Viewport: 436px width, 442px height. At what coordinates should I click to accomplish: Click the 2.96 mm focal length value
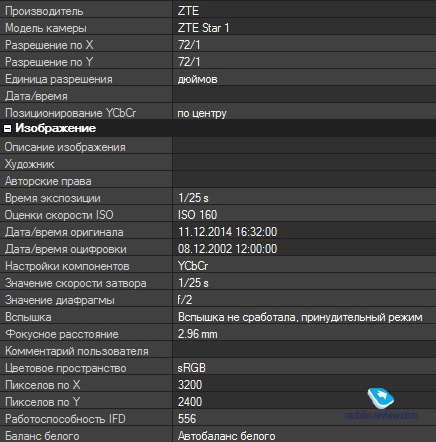(x=197, y=334)
